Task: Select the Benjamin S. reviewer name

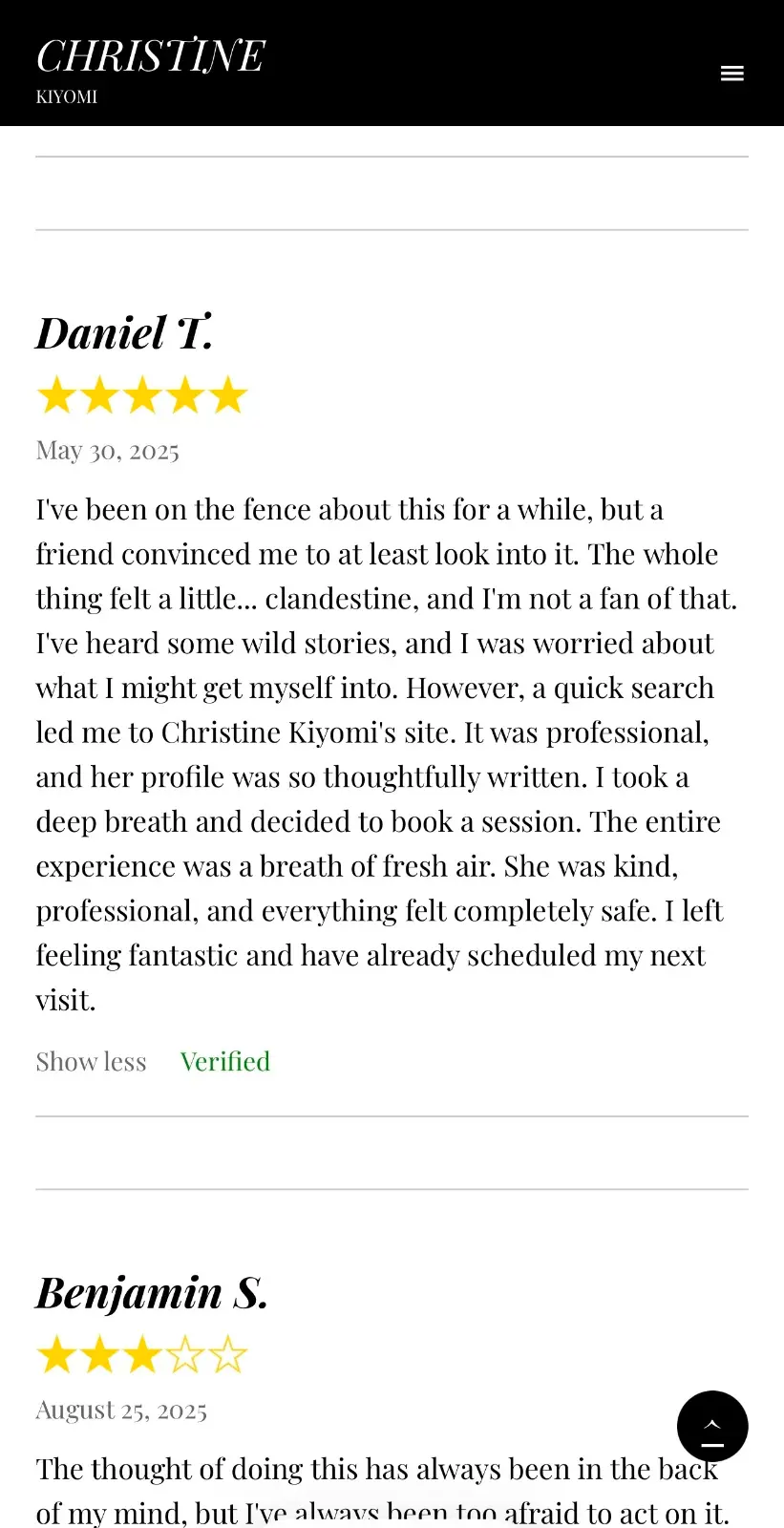Action: [152, 1293]
